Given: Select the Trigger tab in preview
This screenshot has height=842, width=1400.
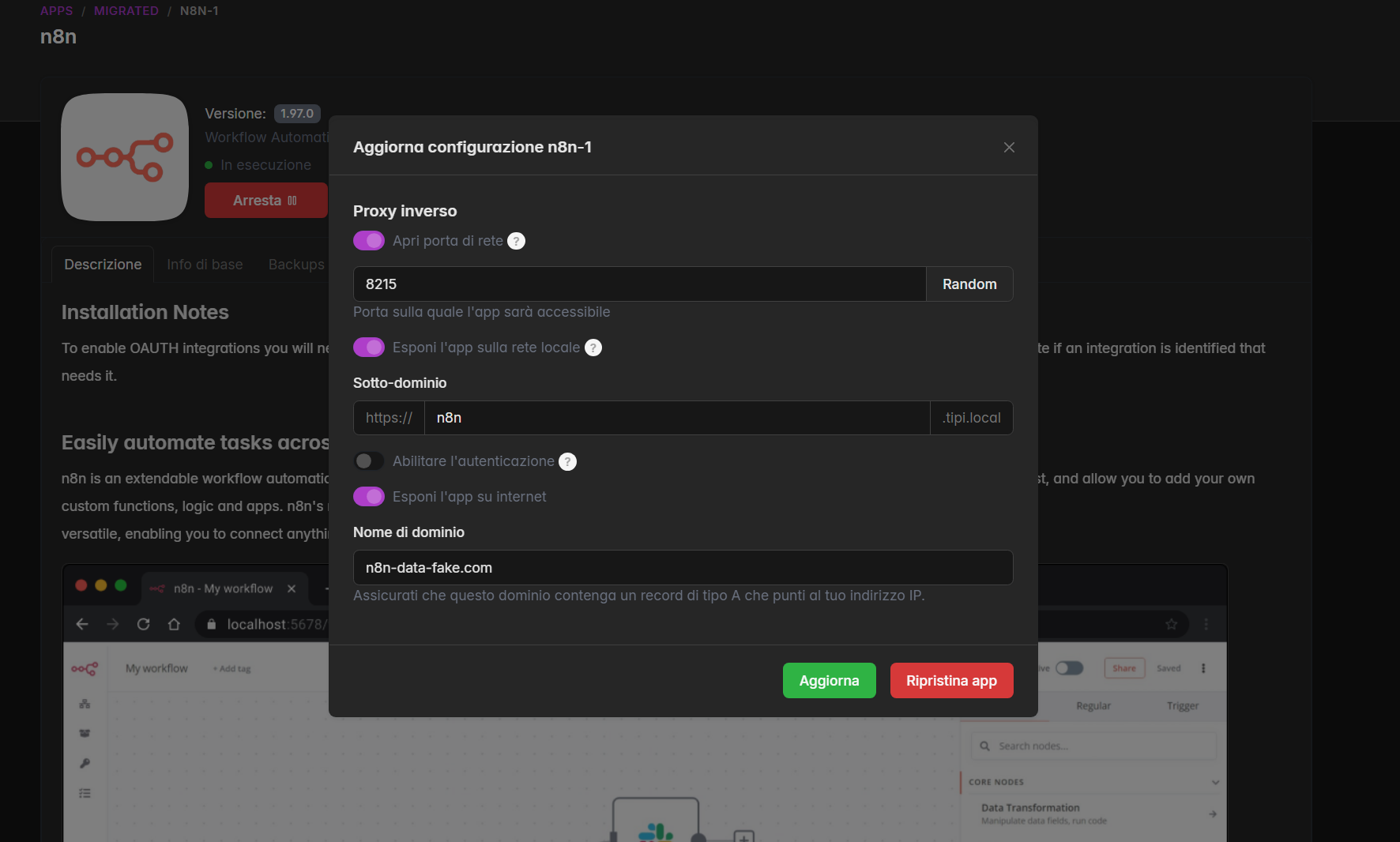Looking at the screenshot, I should click(1183, 706).
